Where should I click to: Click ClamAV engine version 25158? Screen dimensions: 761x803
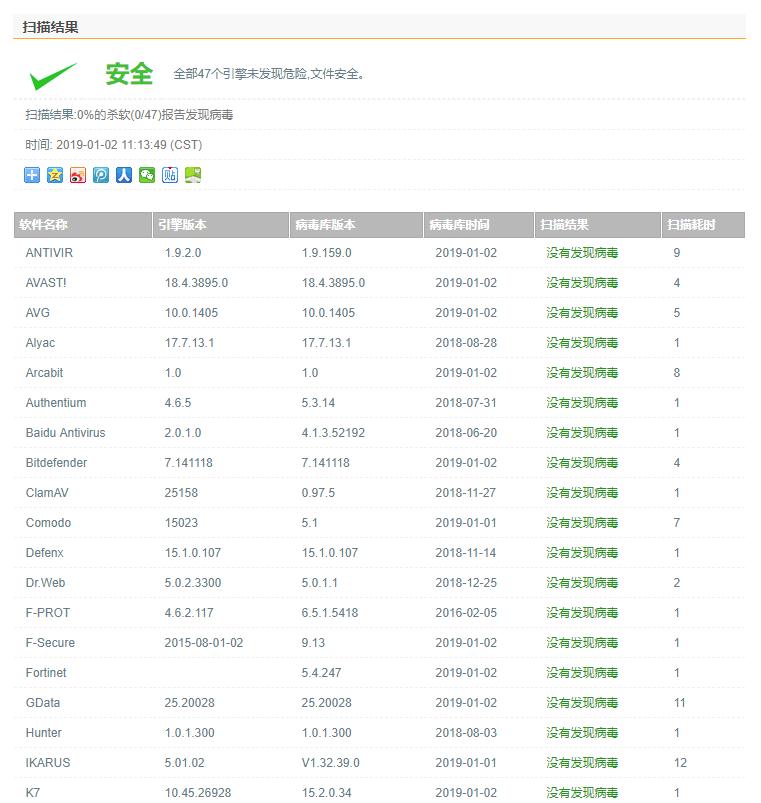coord(181,493)
